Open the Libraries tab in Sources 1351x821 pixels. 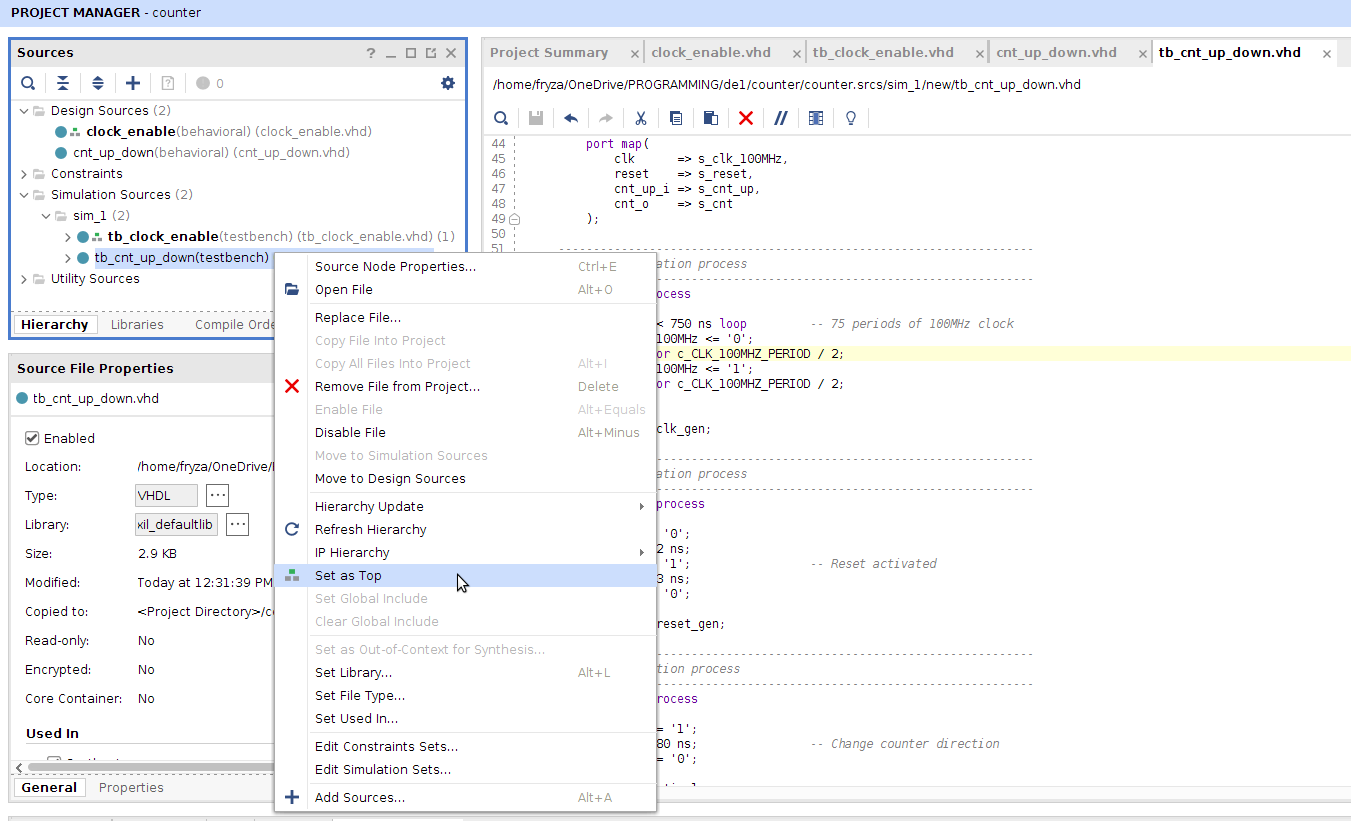tap(137, 324)
